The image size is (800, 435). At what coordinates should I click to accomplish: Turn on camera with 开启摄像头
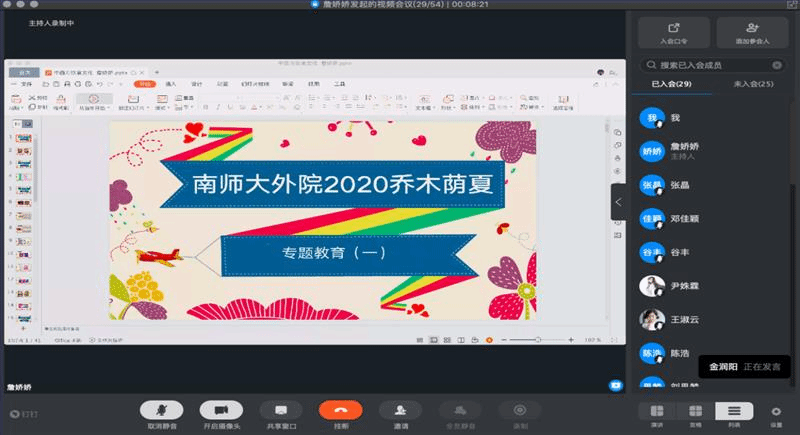(x=221, y=410)
